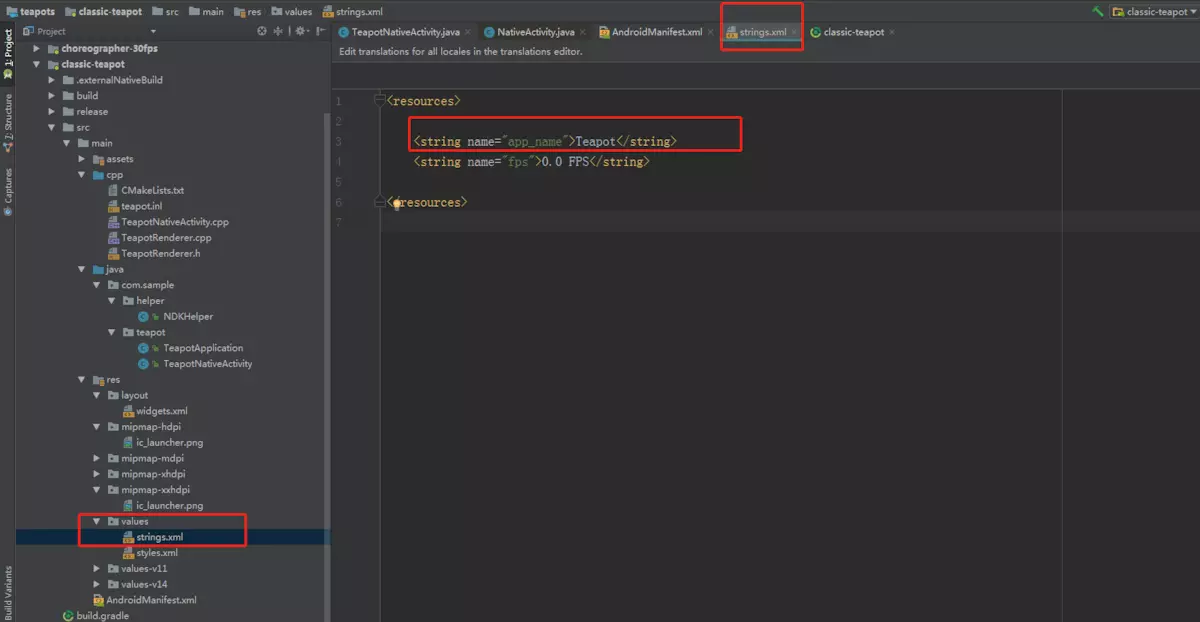Image resolution: width=1200 pixels, height=622 pixels.
Task: Open the Structure tool window stripe
Action: [x=8, y=122]
